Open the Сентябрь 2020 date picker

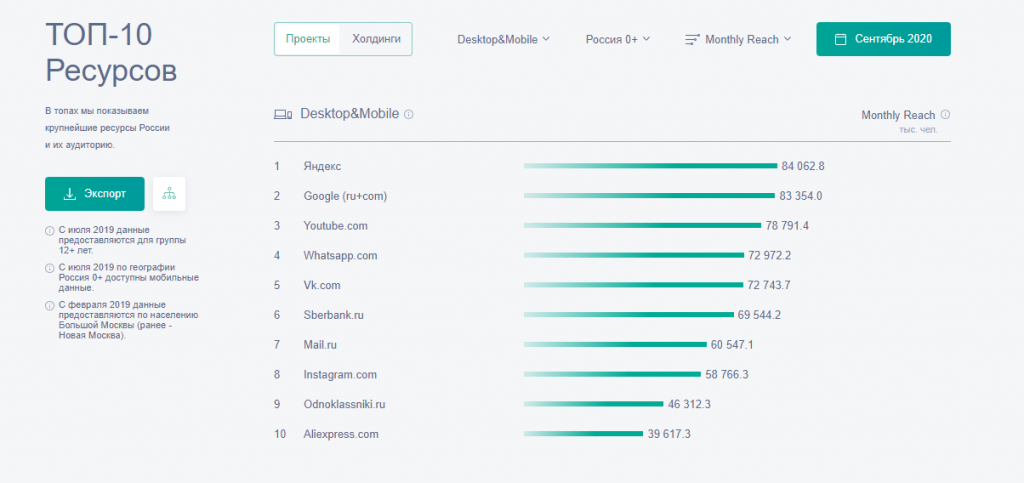(x=883, y=39)
